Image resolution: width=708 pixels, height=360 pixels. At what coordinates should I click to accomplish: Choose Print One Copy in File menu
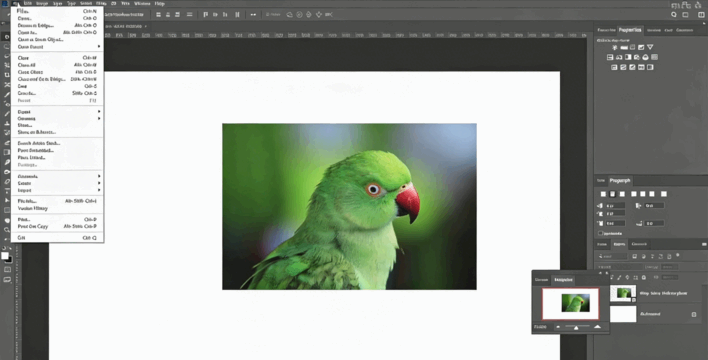[x=57, y=226]
